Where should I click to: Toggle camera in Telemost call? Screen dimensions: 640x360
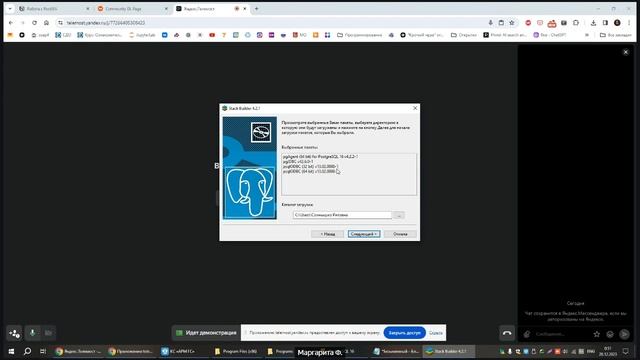(x=48, y=333)
